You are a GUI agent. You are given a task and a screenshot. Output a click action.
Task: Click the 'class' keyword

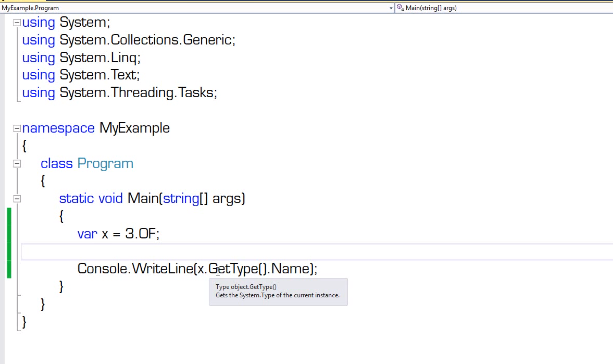click(57, 163)
